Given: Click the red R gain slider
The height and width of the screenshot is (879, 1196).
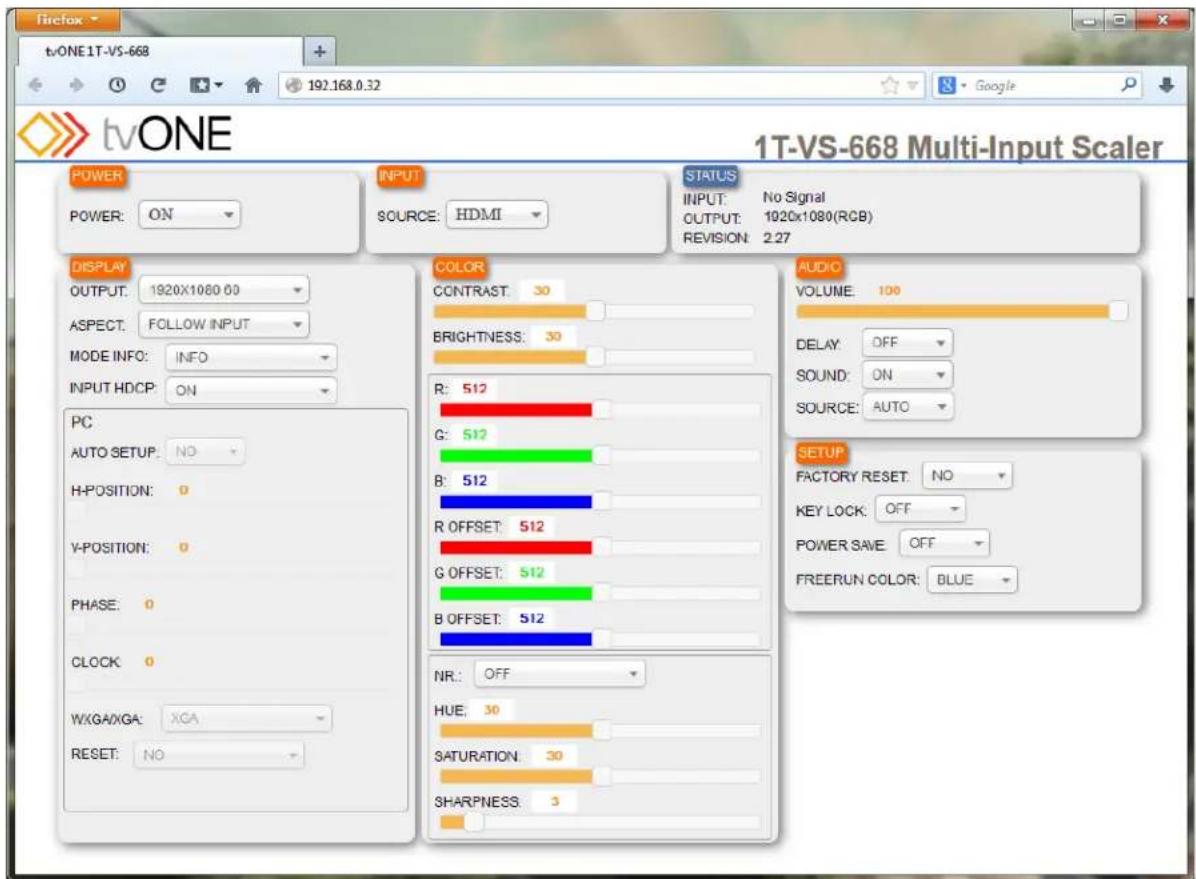Looking at the screenshot, I should [x=600, y=410].
